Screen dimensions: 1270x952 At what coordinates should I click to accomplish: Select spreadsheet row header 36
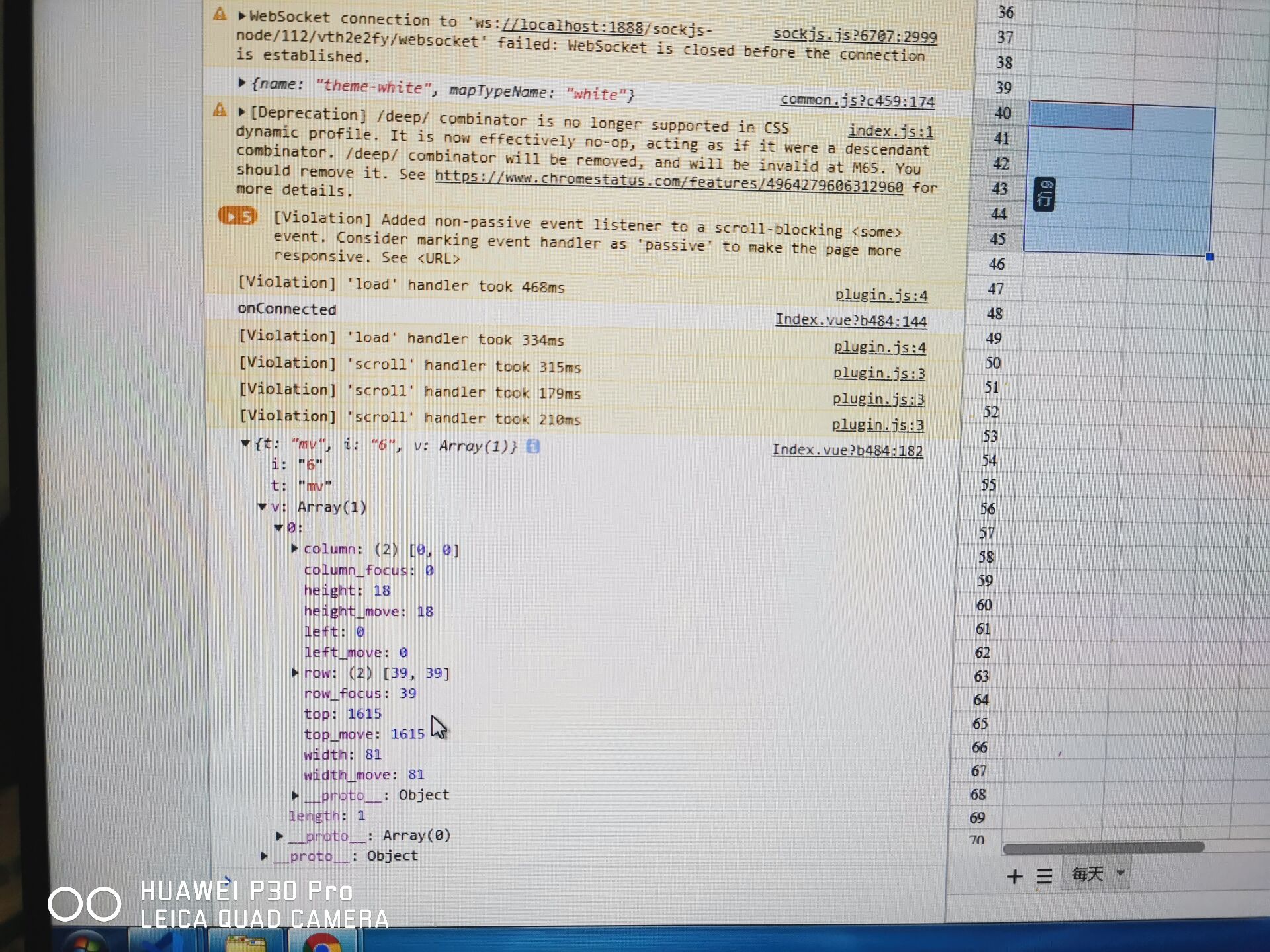pos(1006,12)
